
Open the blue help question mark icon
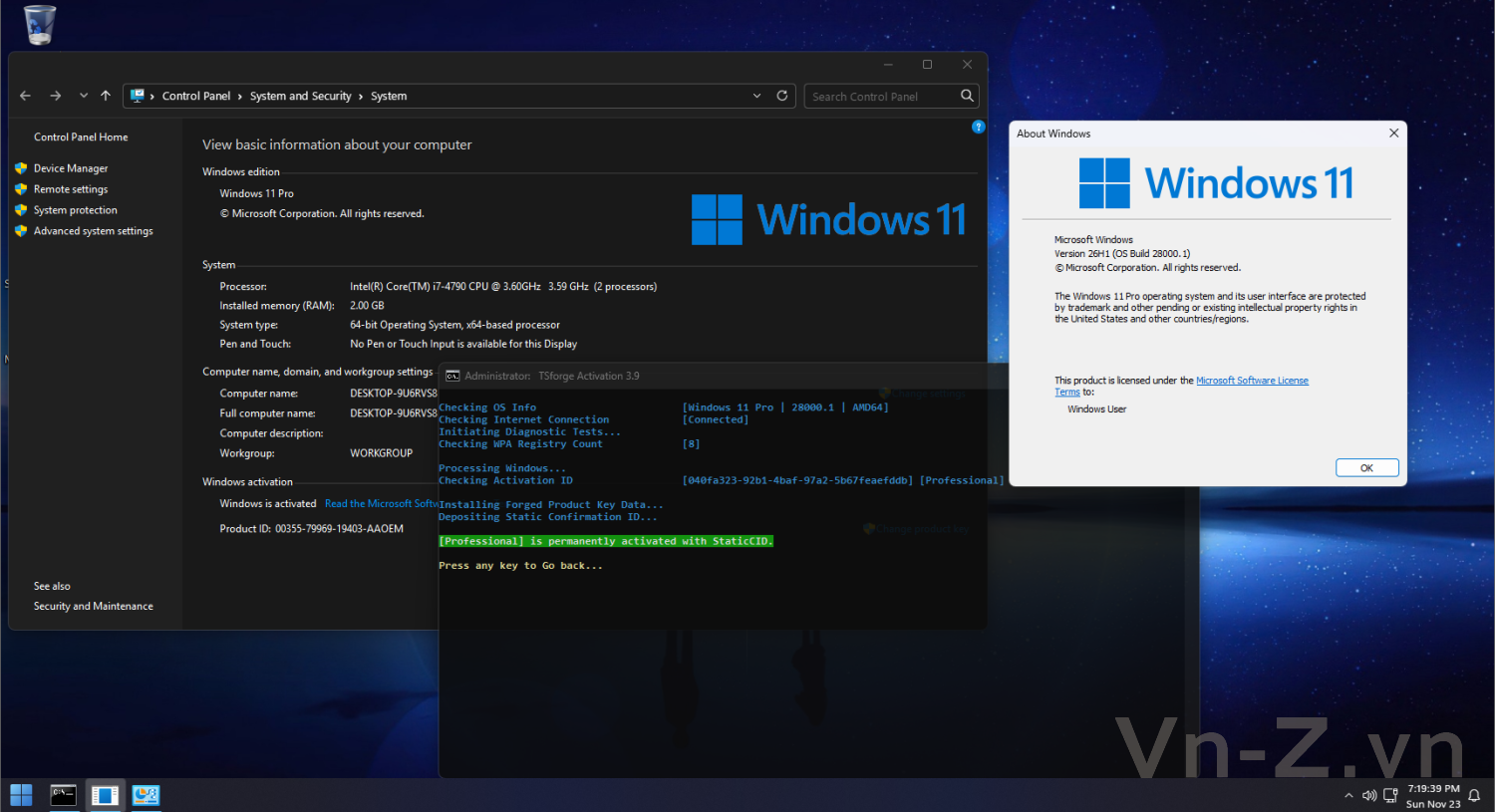(978, 127)
